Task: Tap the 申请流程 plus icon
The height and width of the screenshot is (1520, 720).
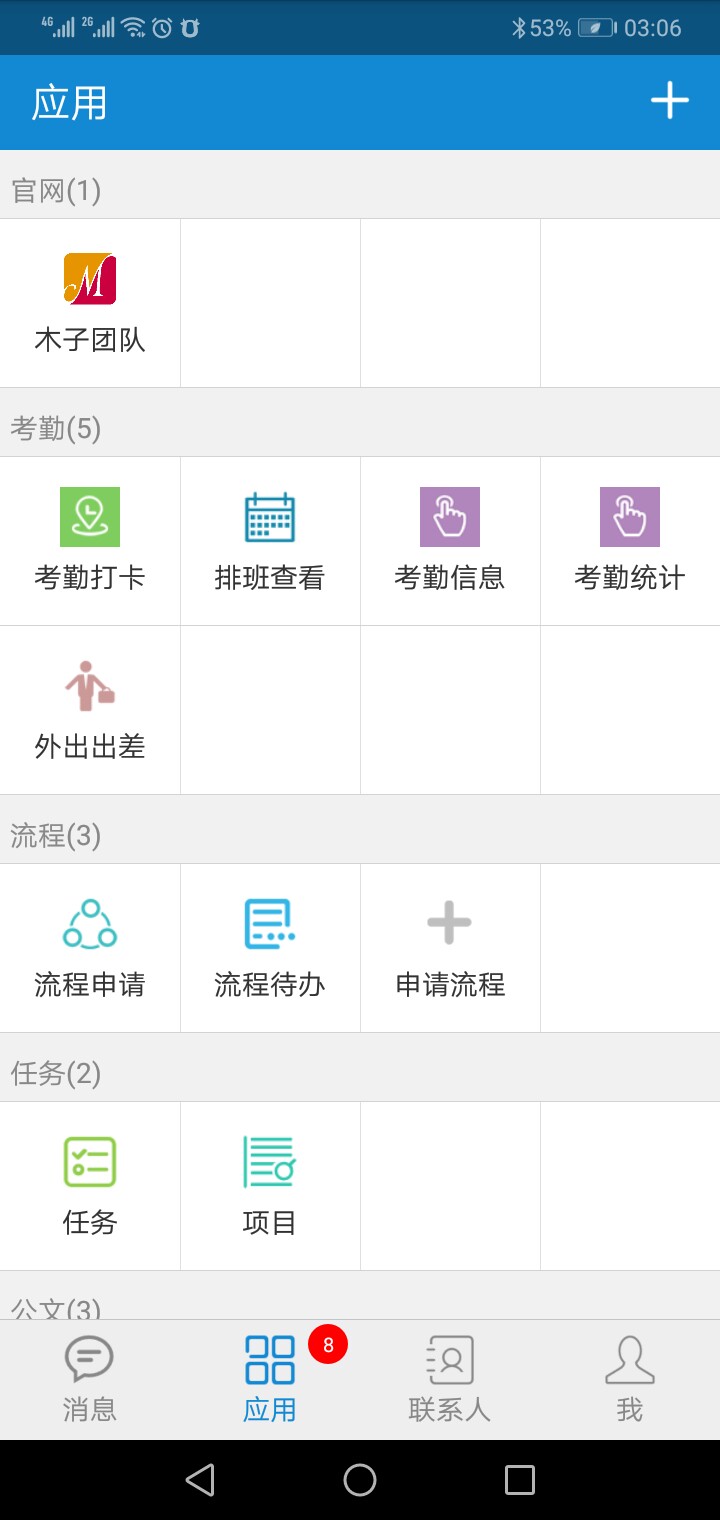Action: pyautogui.click(x=450, y=923)
